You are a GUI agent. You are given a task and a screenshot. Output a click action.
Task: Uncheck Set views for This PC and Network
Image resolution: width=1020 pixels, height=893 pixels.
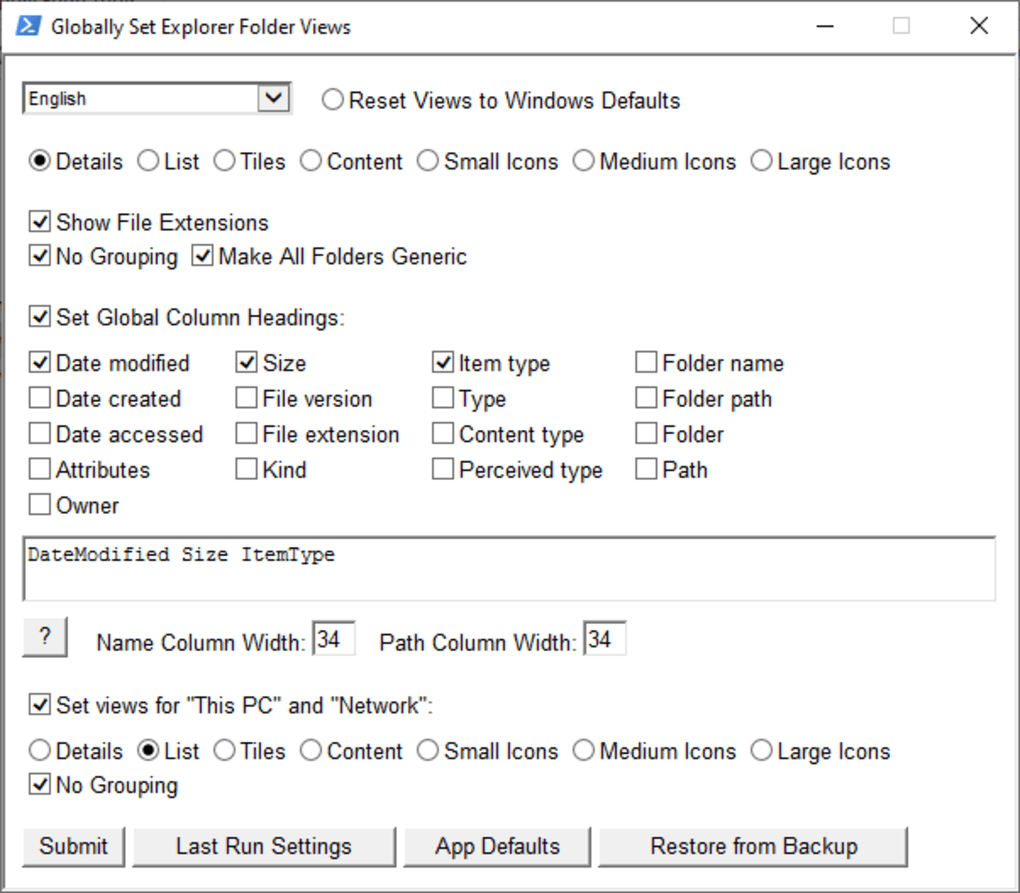pos(39,705)
